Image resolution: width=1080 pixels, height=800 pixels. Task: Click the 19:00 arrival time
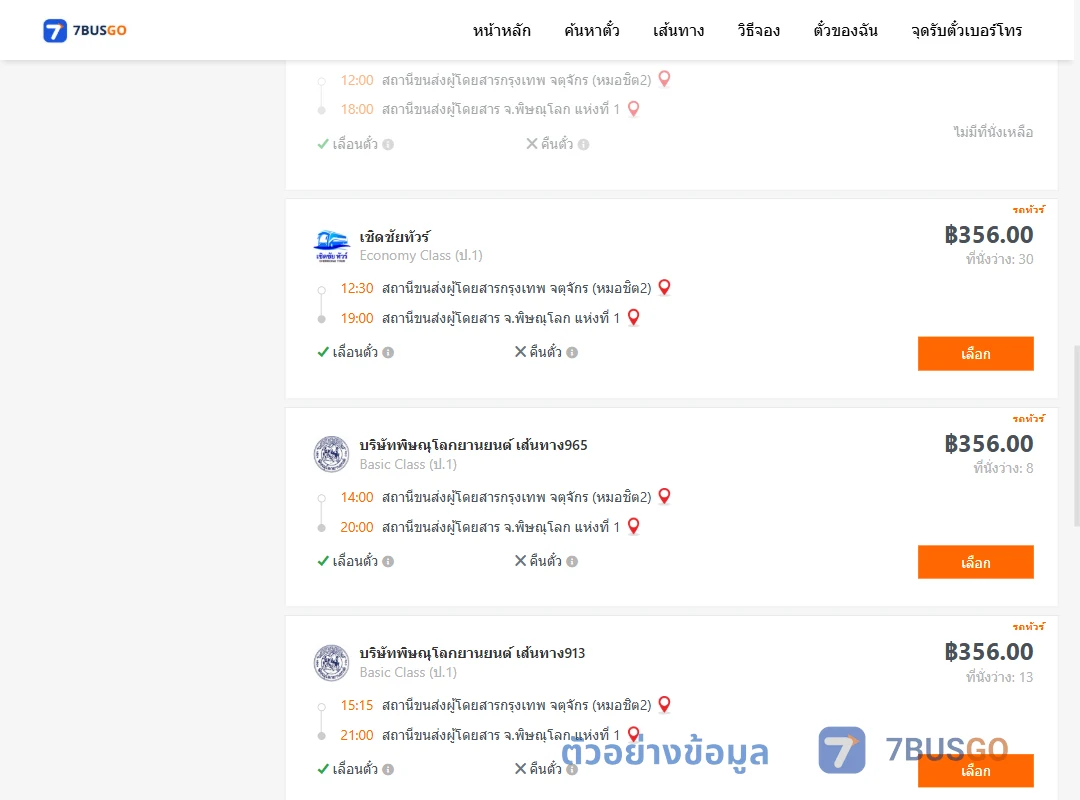tap(357, 318)
